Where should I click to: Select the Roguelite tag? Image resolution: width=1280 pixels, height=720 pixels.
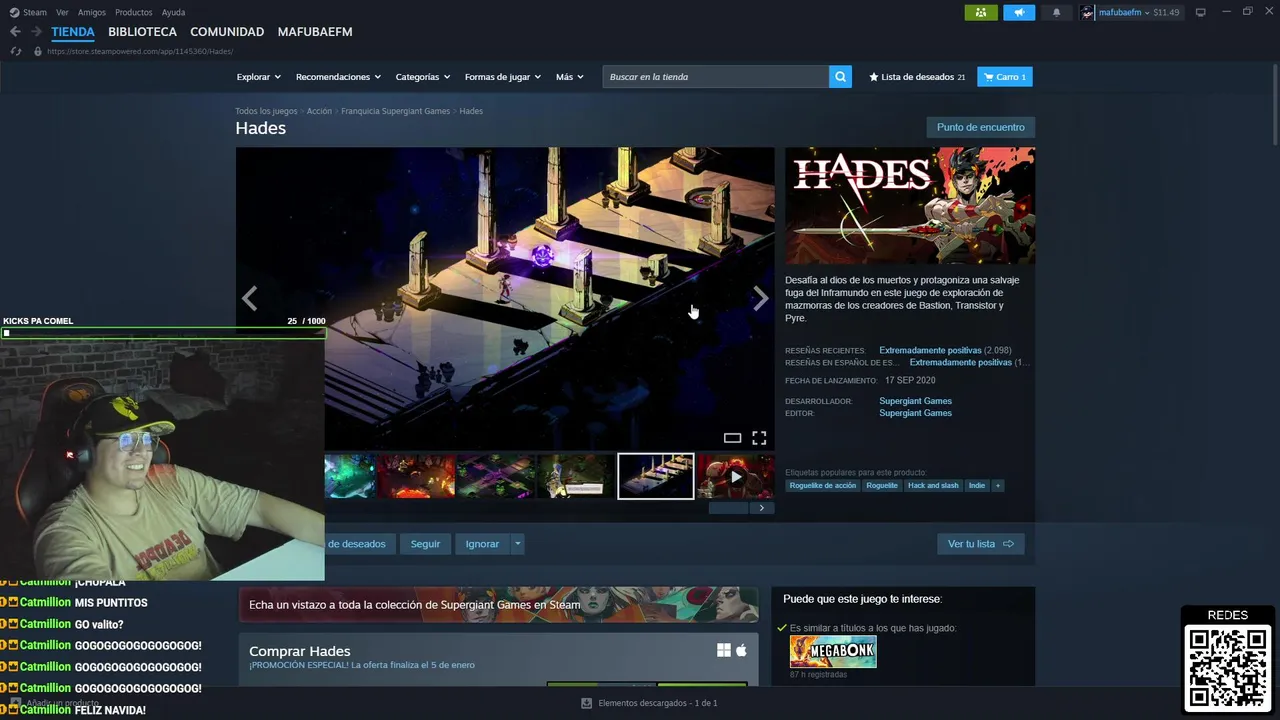882,486
